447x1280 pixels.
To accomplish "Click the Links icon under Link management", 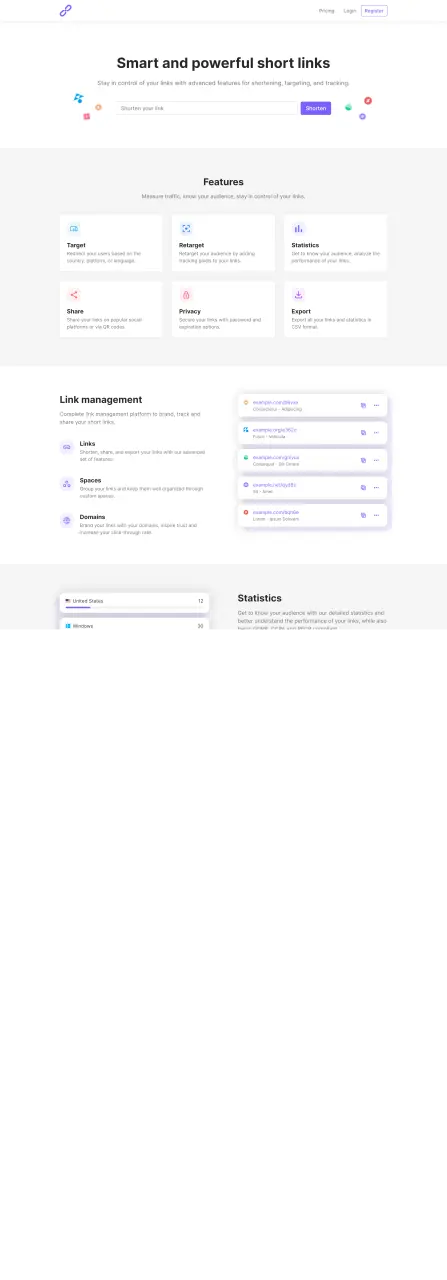I will [x=66, y=447].
